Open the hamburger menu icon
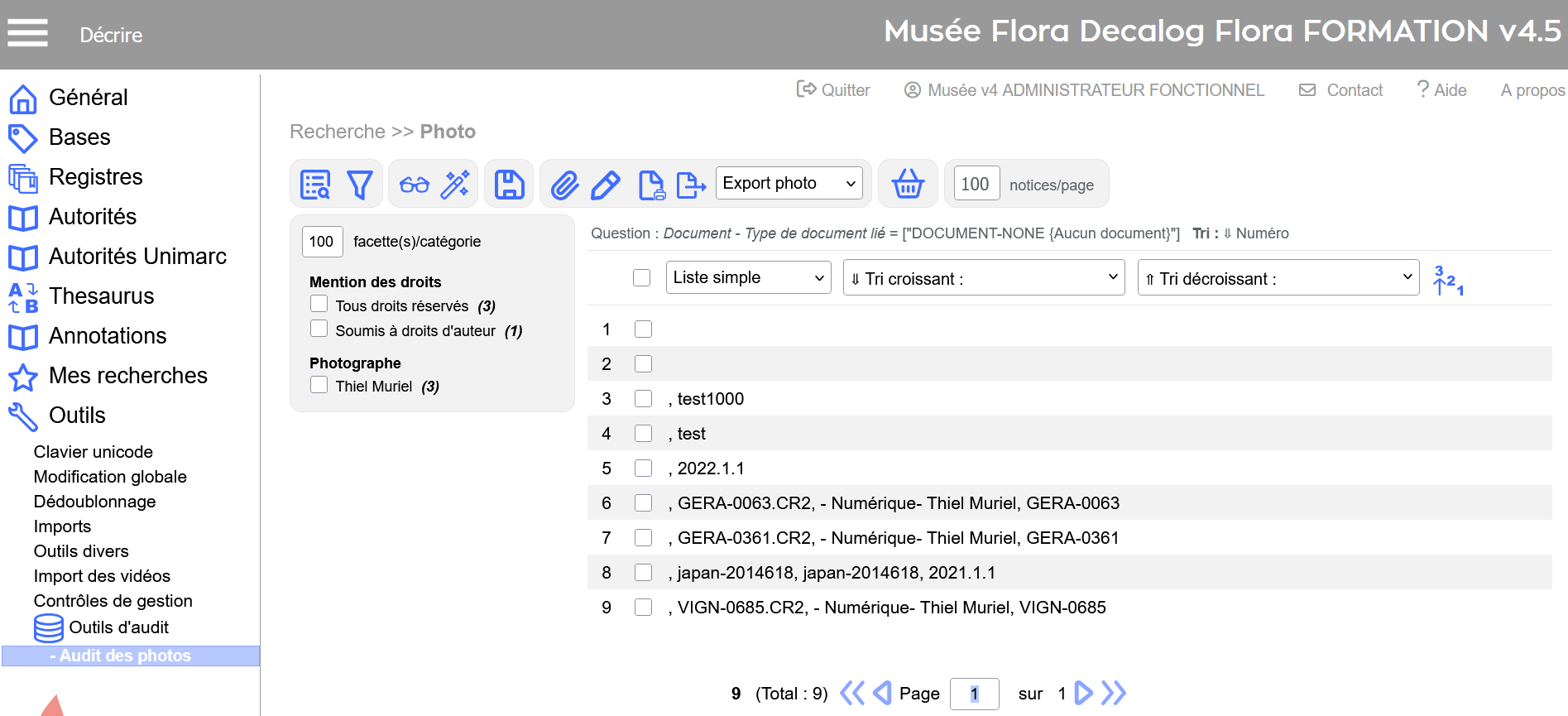Viewport: 1568px width, 716px height. [x=27, y=33]
